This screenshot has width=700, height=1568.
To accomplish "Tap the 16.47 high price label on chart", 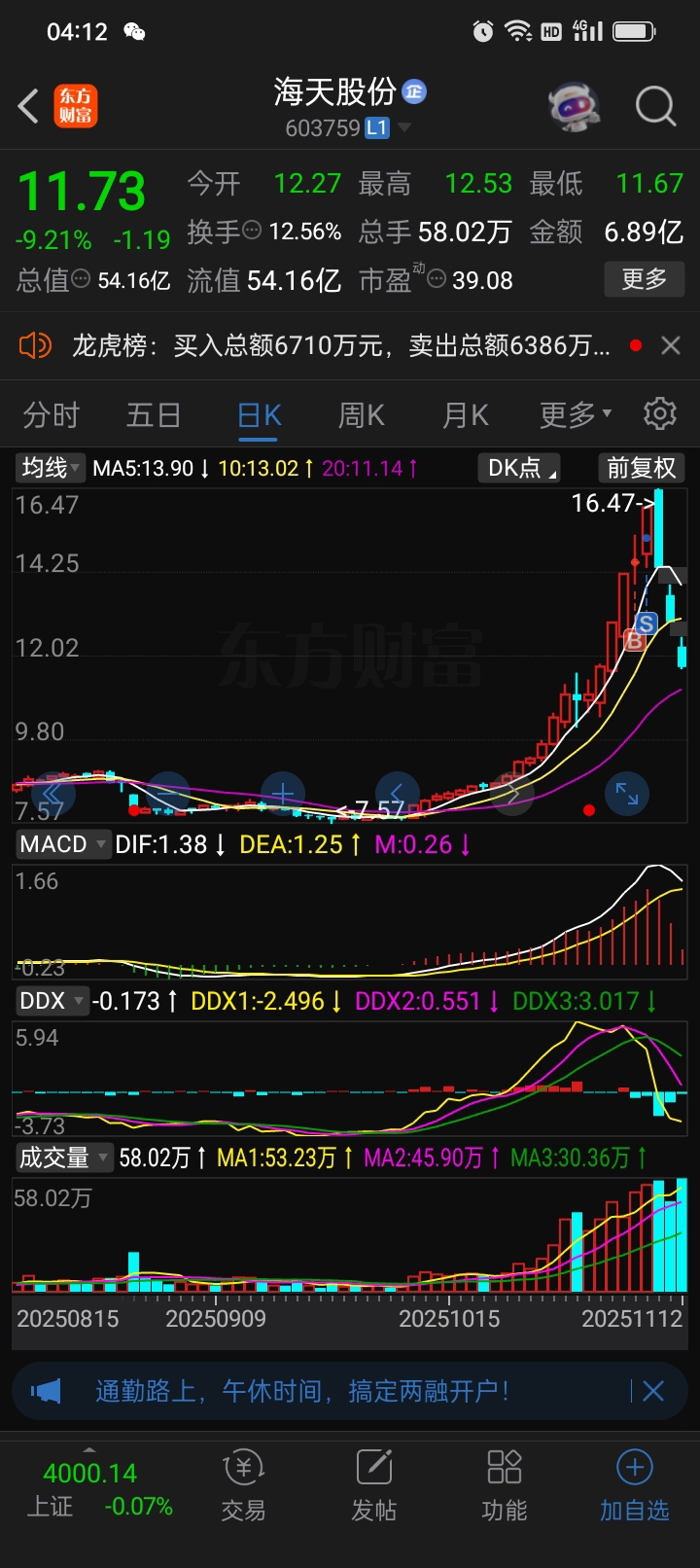I will click(612, 503).
